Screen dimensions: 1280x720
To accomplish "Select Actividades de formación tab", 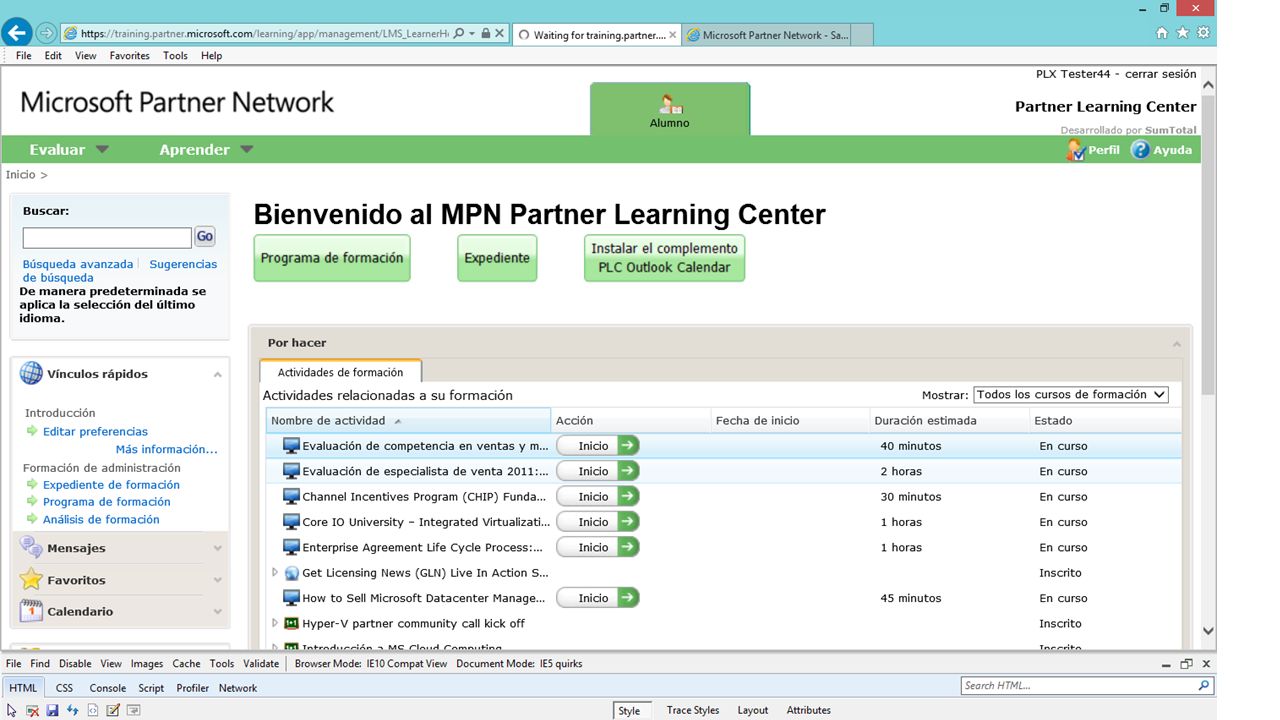I will pos(340,372).
